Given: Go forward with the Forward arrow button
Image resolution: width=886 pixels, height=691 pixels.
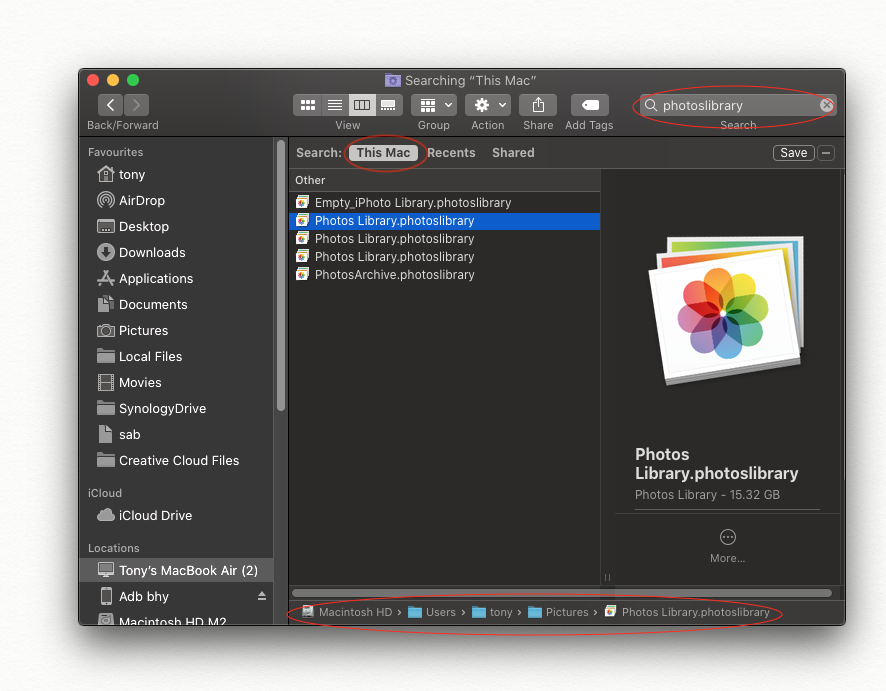Looking at the screenshot, I should (x=136, y=105).
